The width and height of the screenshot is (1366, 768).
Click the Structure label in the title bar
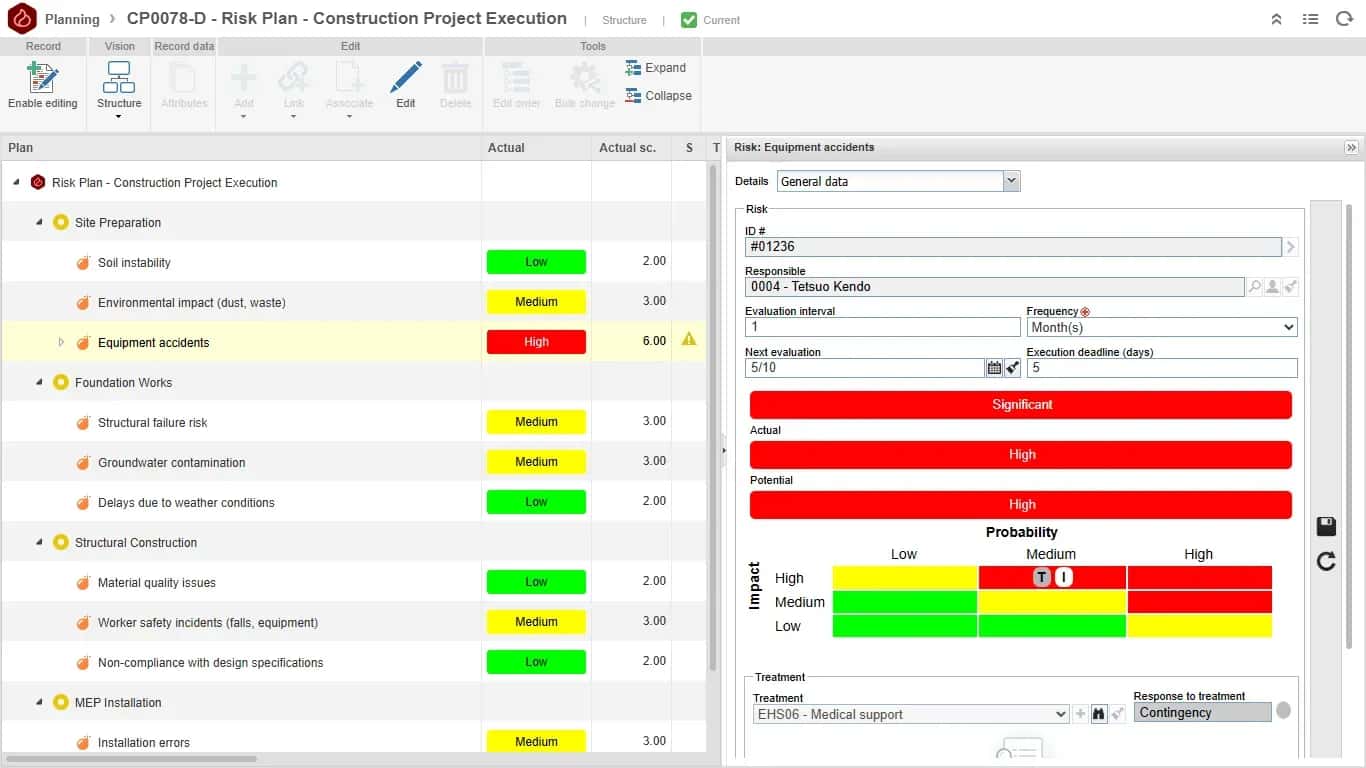[x=624, y=20]
